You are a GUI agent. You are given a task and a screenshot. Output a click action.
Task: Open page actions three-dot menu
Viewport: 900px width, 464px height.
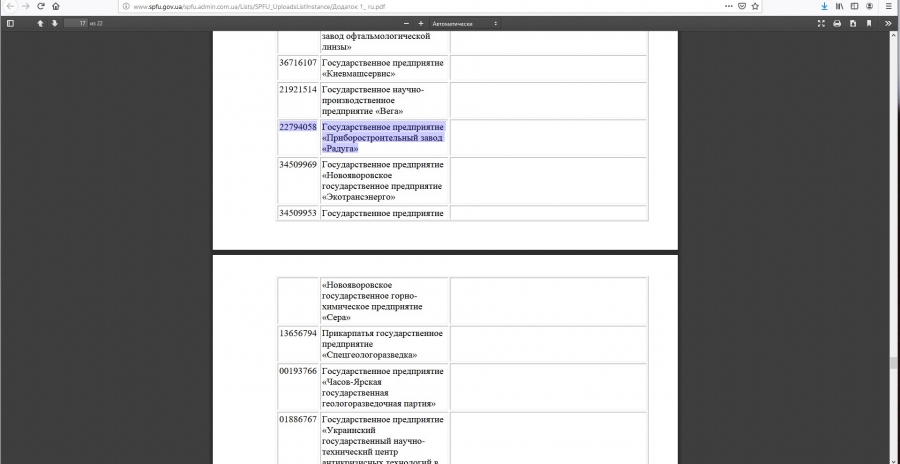[728, 6]
